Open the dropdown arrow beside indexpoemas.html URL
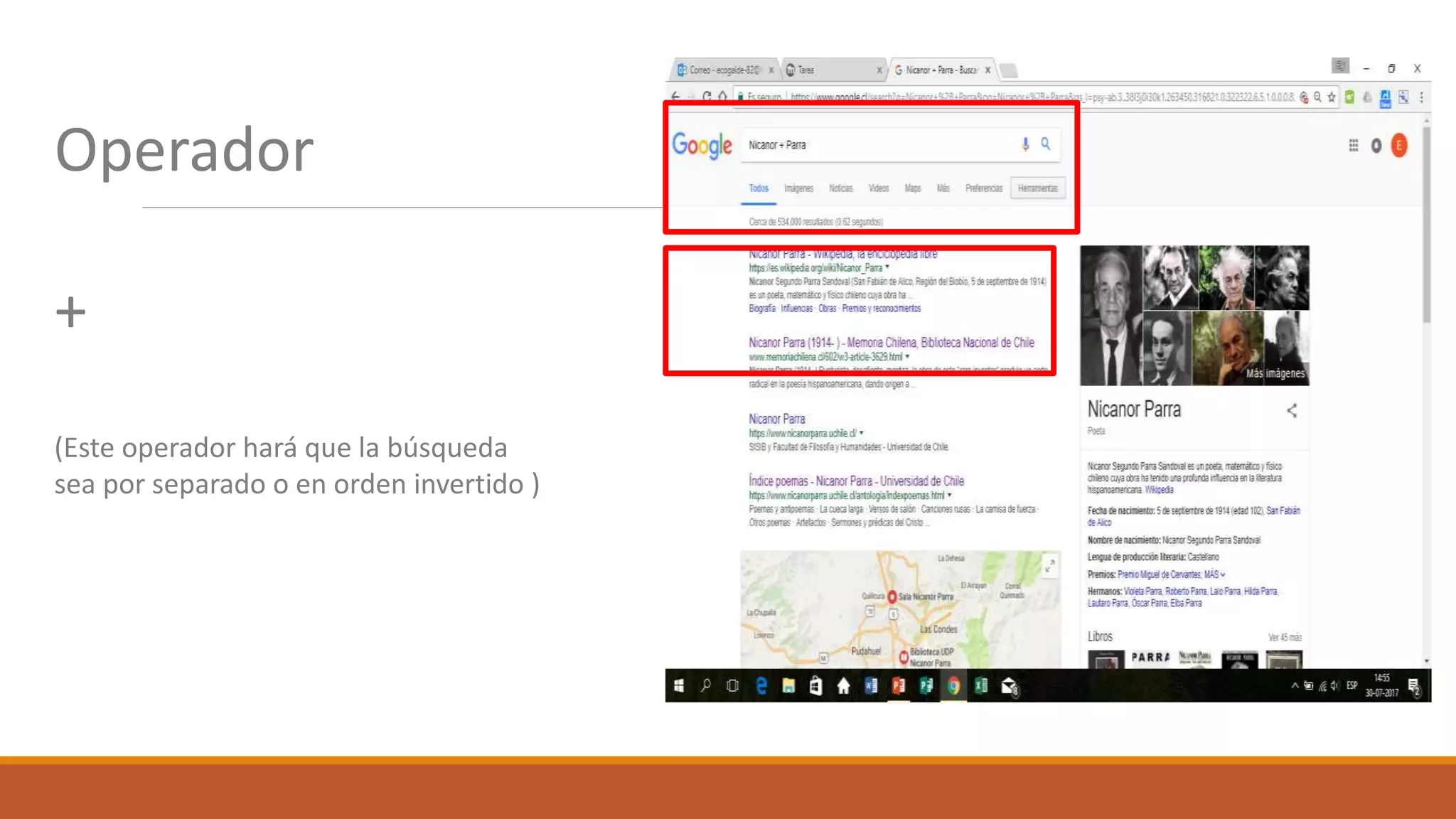 point(950,496)
